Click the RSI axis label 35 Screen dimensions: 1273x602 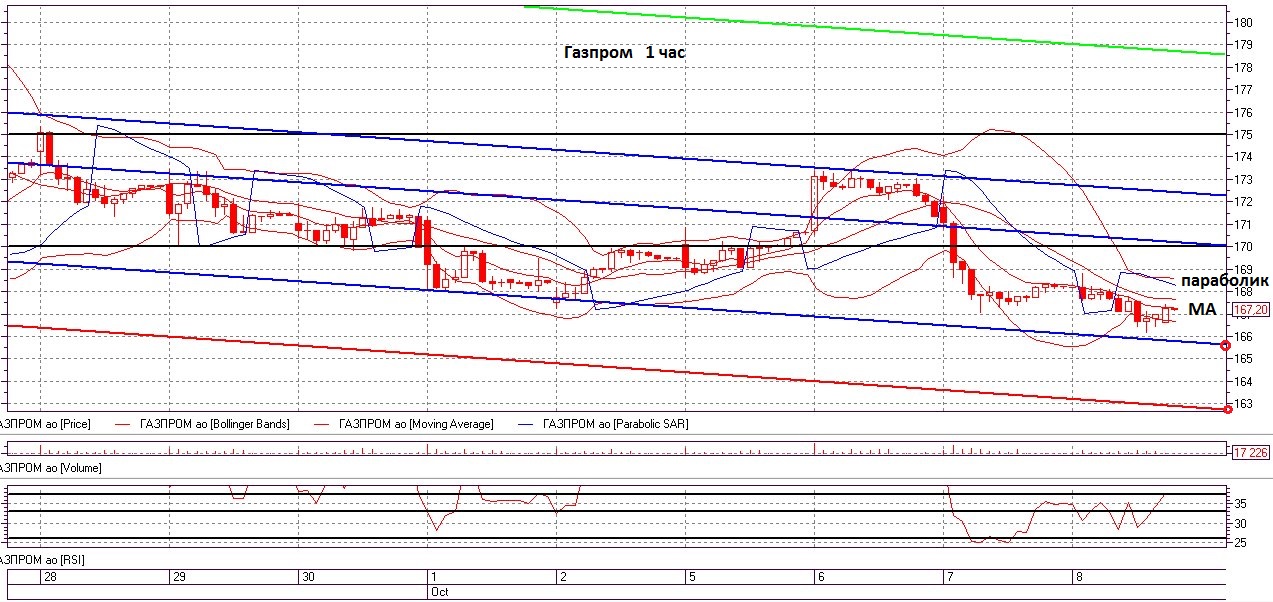pyautogui.click(x=1241, y=503)
